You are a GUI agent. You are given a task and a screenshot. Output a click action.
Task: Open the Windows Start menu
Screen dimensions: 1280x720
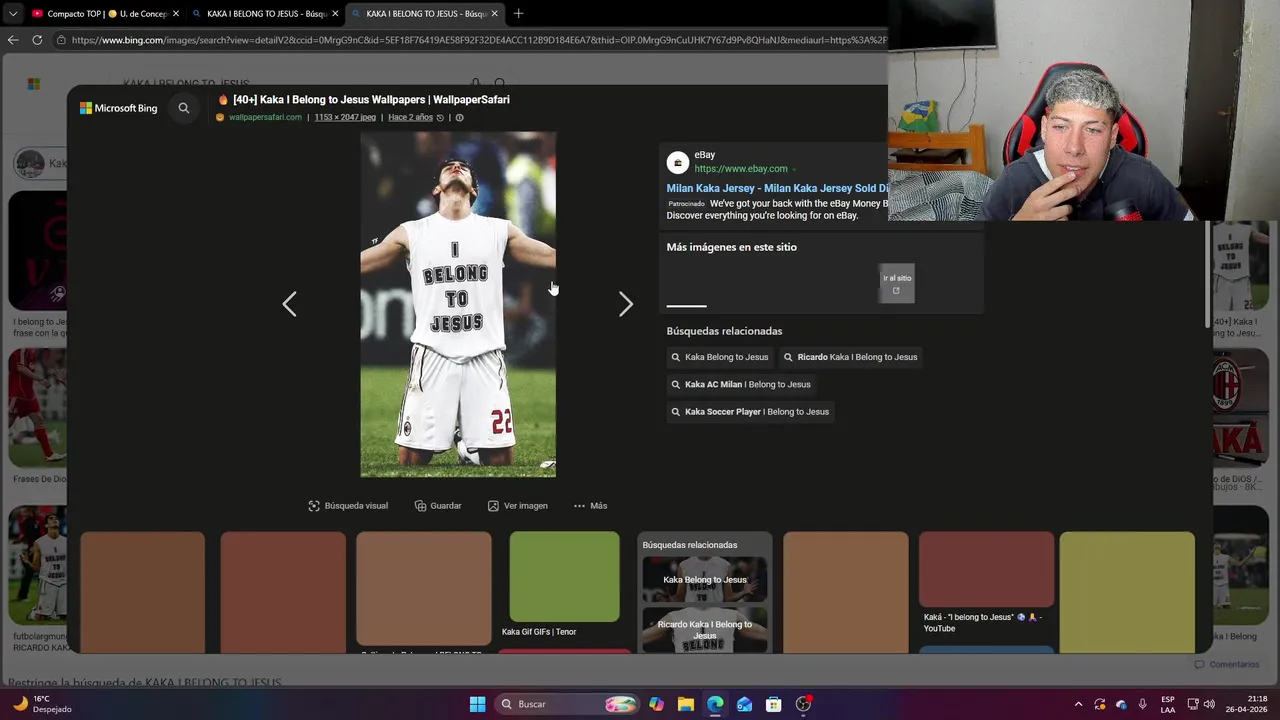coord(477,704)
